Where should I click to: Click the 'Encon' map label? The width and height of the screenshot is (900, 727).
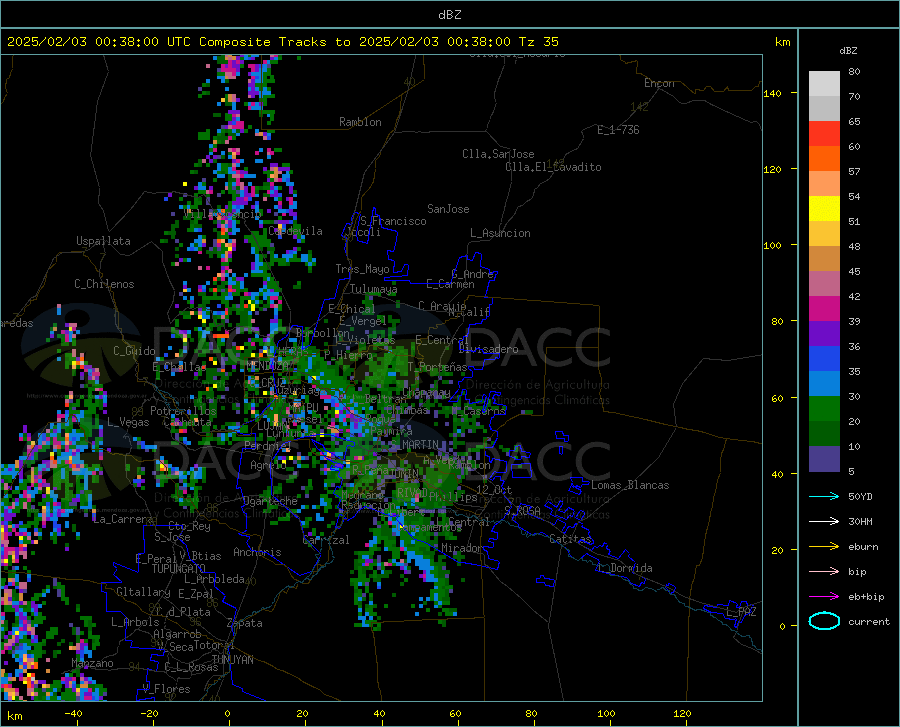(x=660, y=83)
